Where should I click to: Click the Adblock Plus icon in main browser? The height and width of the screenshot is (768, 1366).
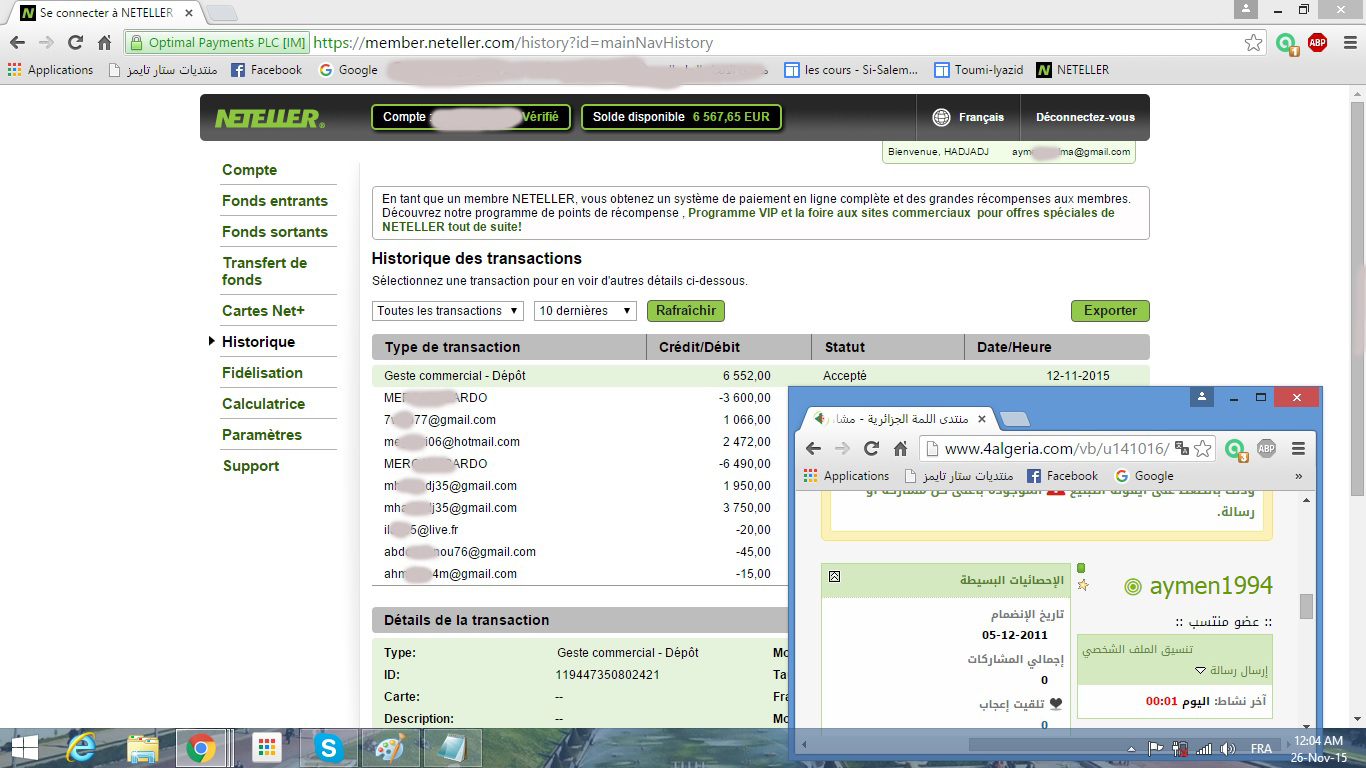(1317, 43)
